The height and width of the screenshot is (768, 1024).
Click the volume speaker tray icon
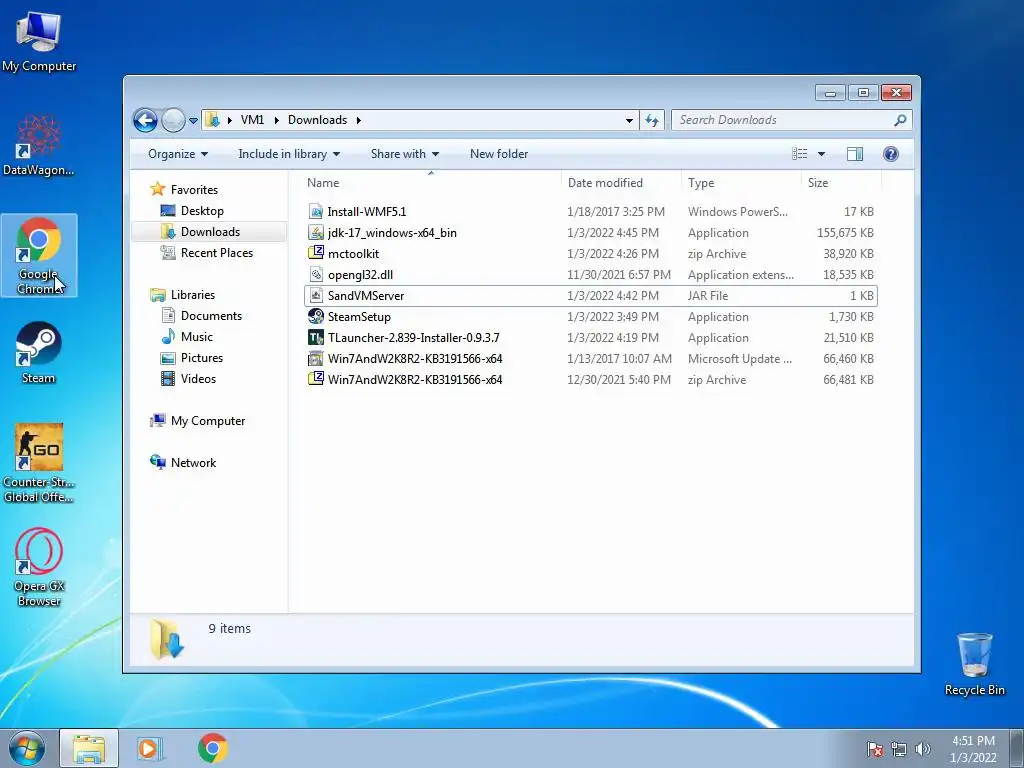click(x=923, y=749)
